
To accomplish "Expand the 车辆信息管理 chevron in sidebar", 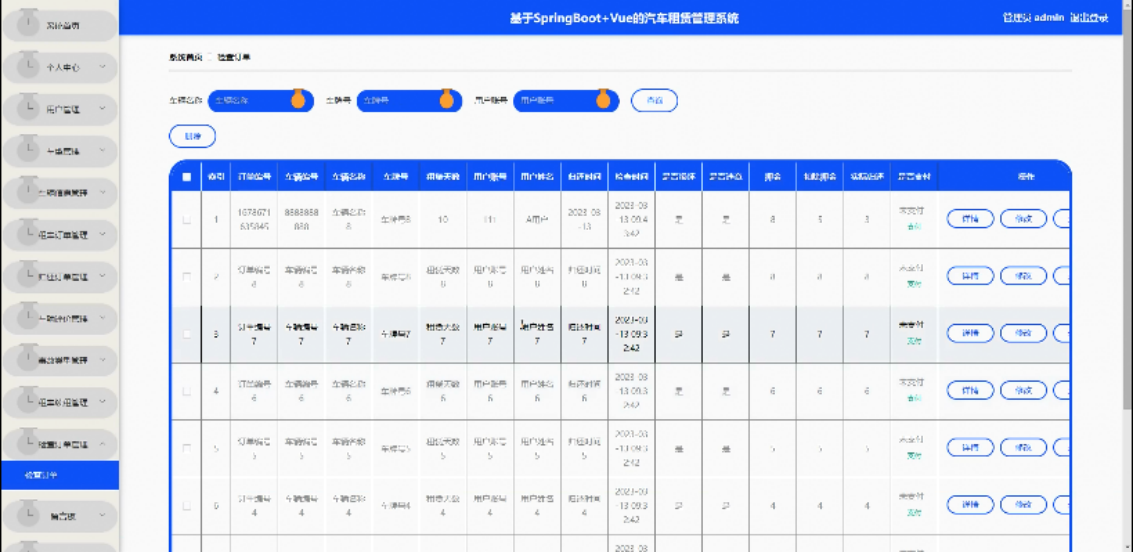I will (102, 193).
